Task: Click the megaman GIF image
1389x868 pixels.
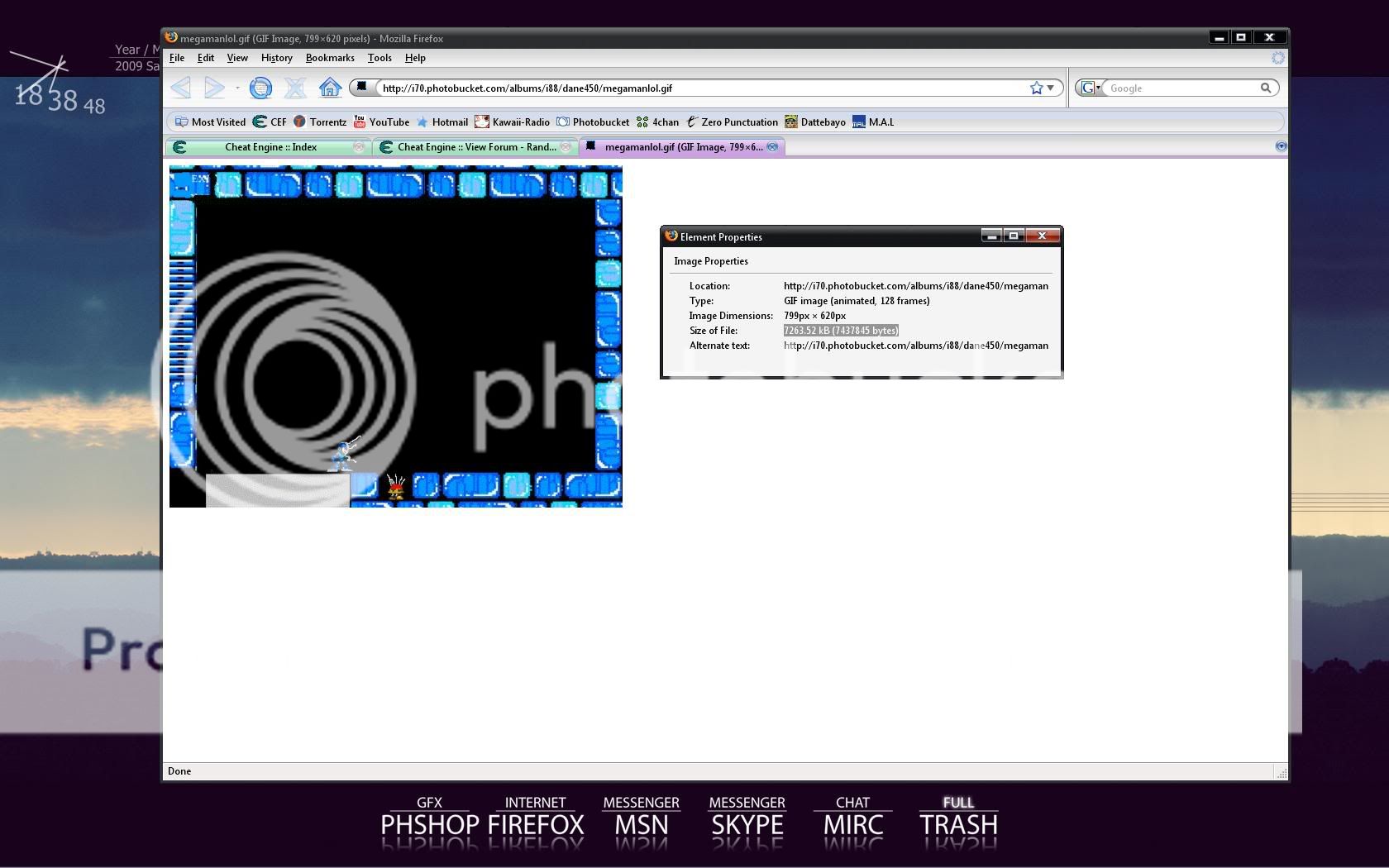Action: [395, 336]
